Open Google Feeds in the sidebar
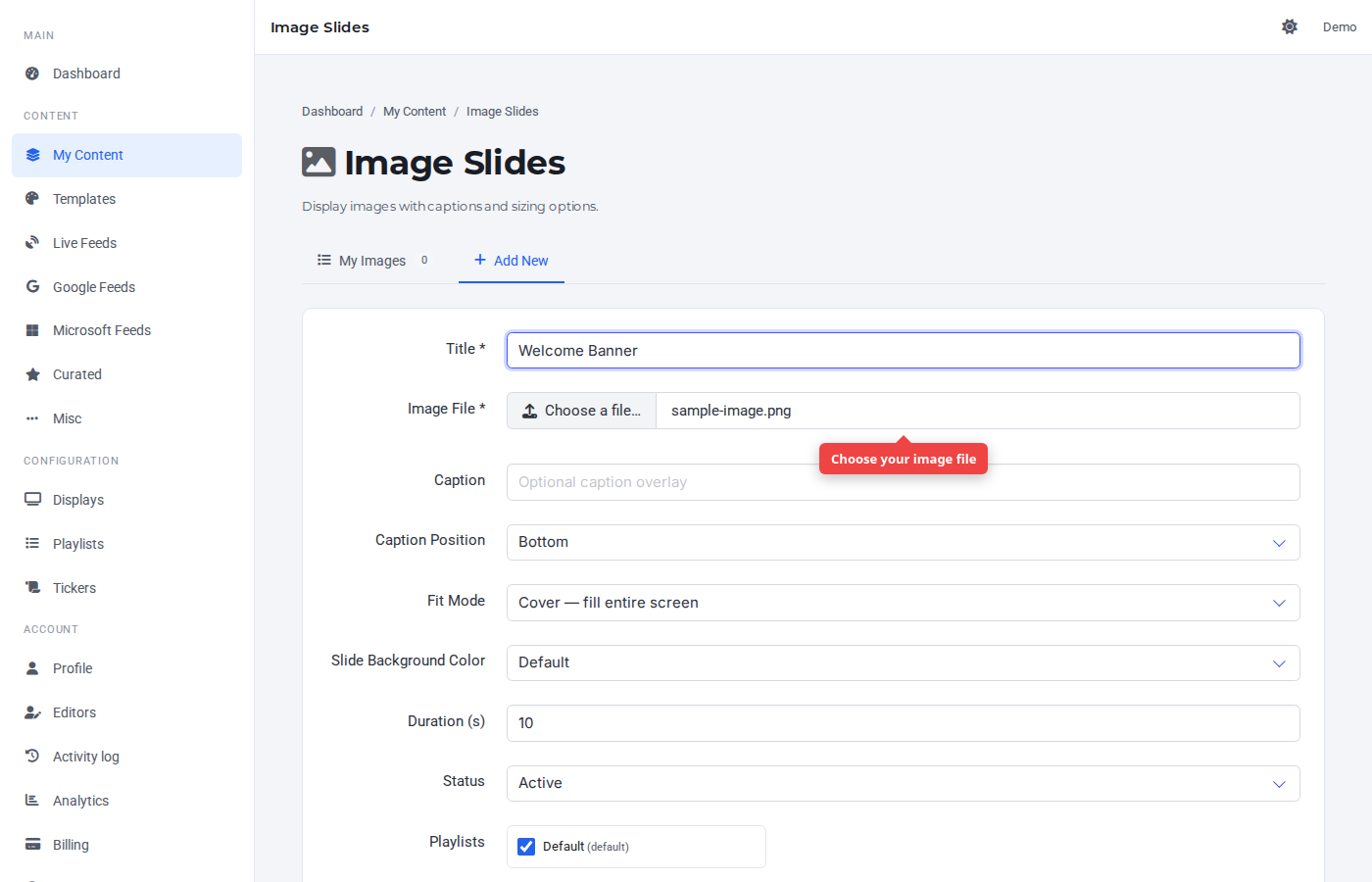This screenshot has height=882, width=1372. pos(126,287)
